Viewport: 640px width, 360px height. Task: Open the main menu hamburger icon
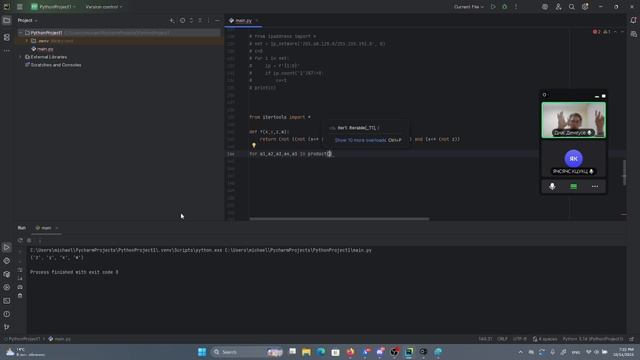point(20,7)
